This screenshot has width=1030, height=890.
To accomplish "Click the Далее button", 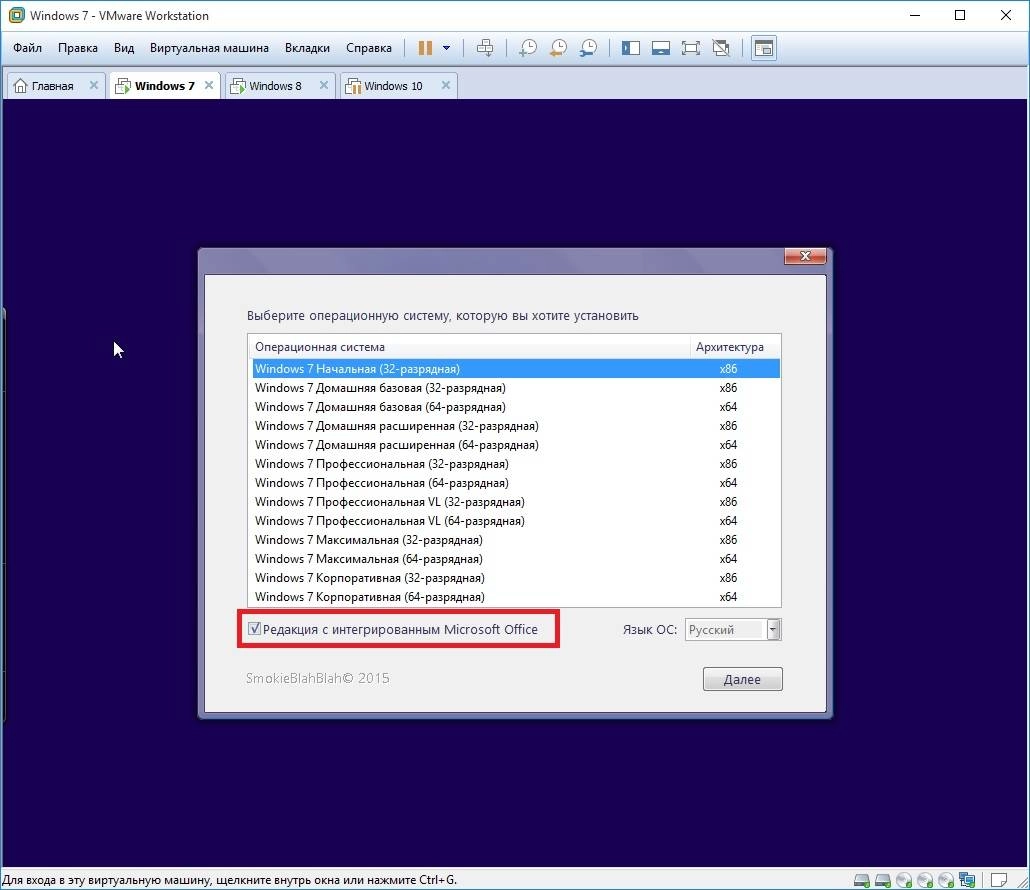I will click(x=742, y=679).
